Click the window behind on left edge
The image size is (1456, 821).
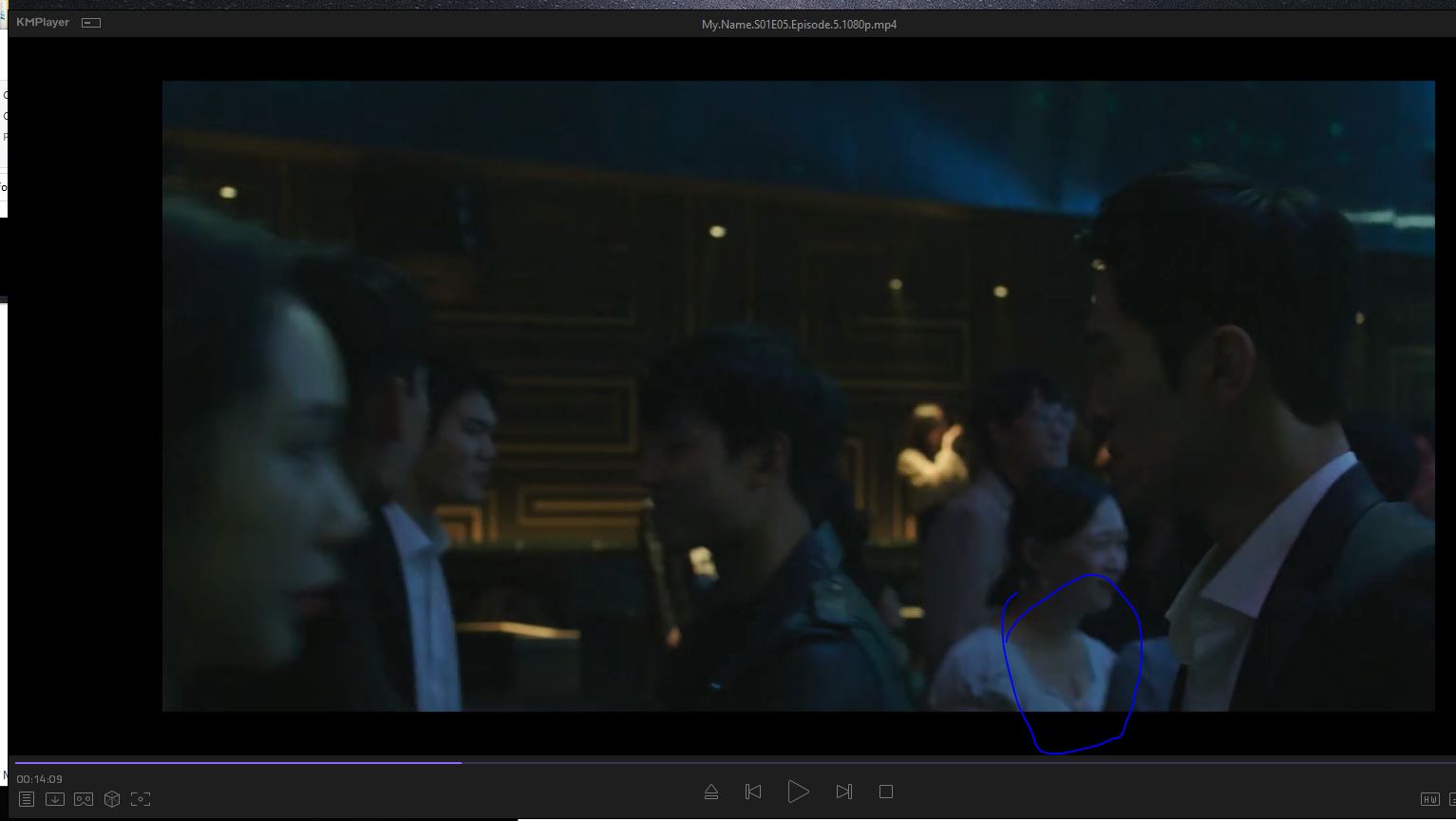(3, 143)
